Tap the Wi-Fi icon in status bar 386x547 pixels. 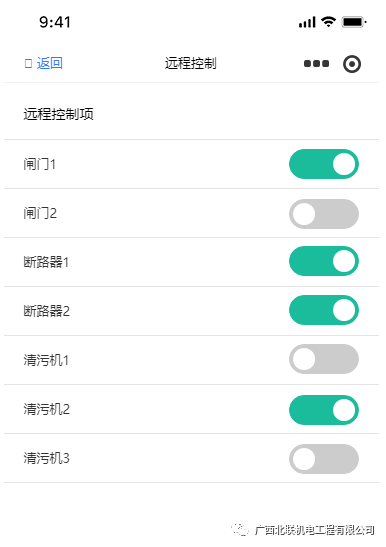328,22
